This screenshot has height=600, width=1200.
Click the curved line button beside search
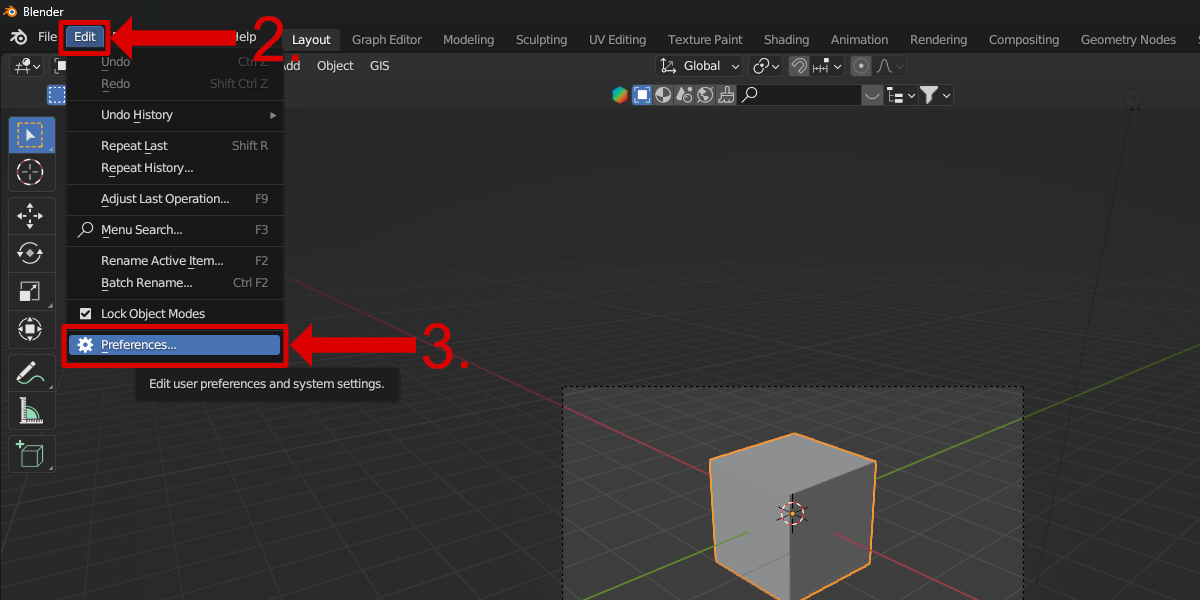873,95
